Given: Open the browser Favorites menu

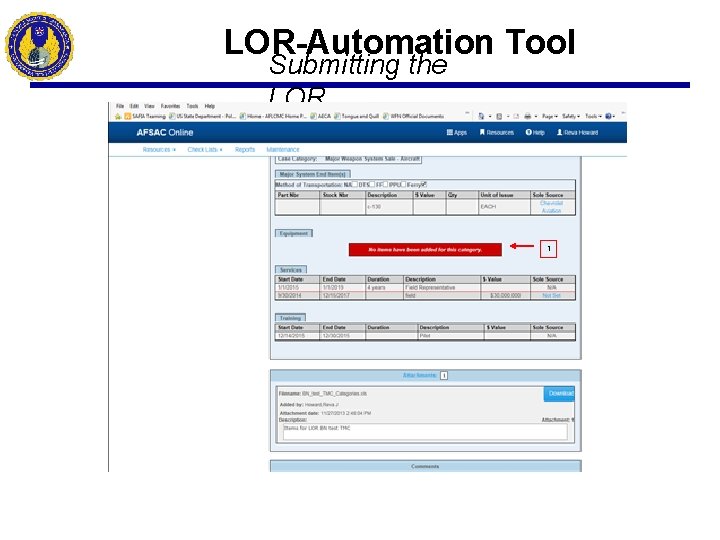Looking at the screenshot, I should pos(170,106).
